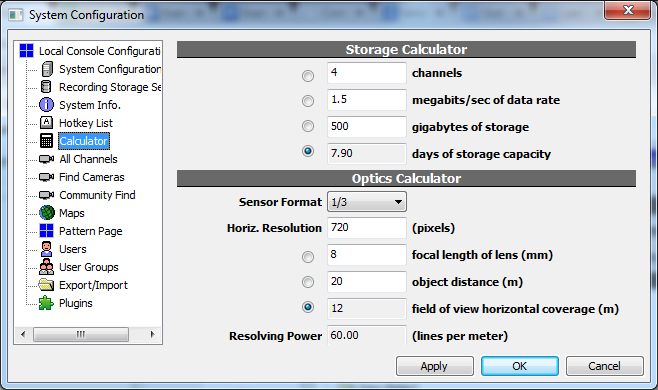
Task: Click the days of storage capacity field
Action: tap(367, 153)
